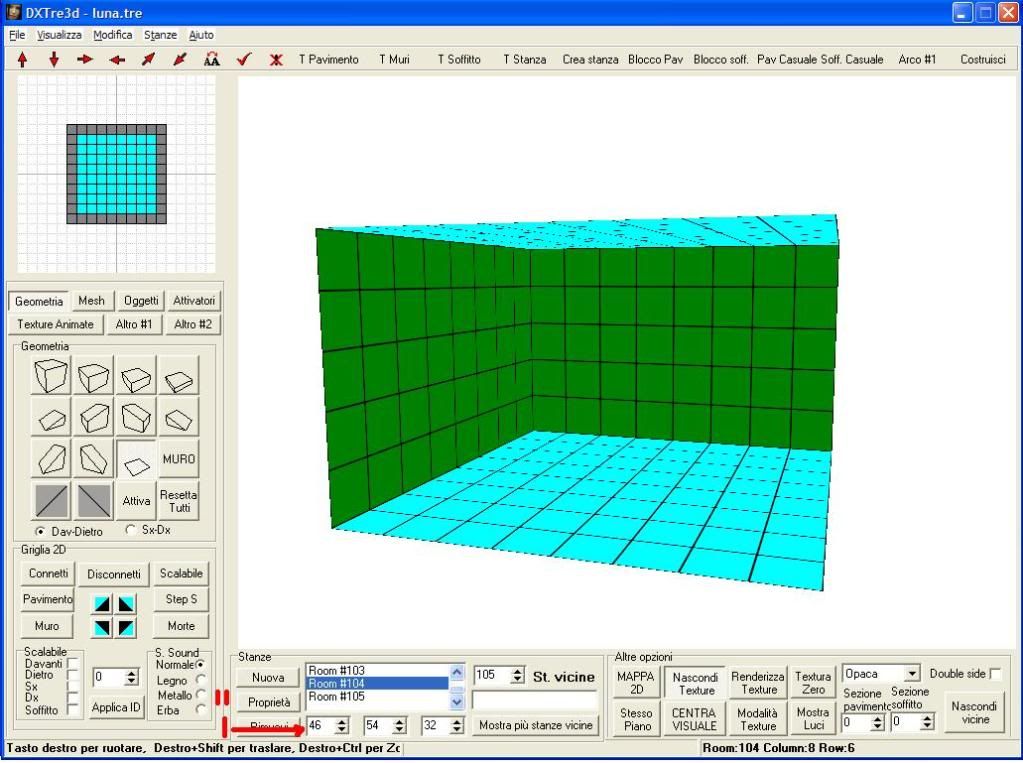Click the red X toolbar icon

[275, 60]
